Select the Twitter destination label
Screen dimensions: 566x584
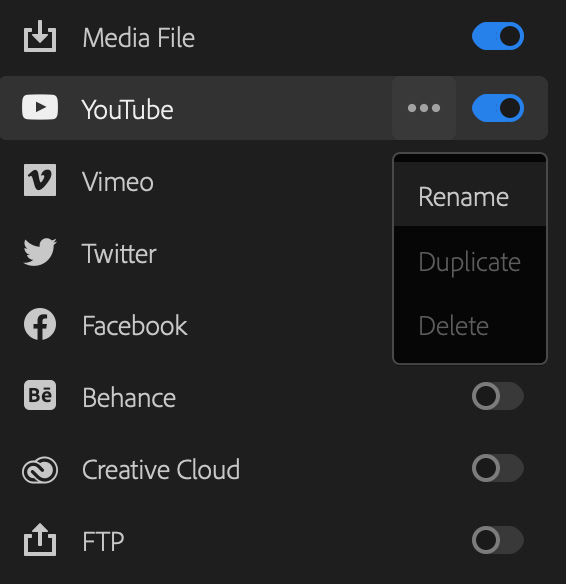click(119, 254)
